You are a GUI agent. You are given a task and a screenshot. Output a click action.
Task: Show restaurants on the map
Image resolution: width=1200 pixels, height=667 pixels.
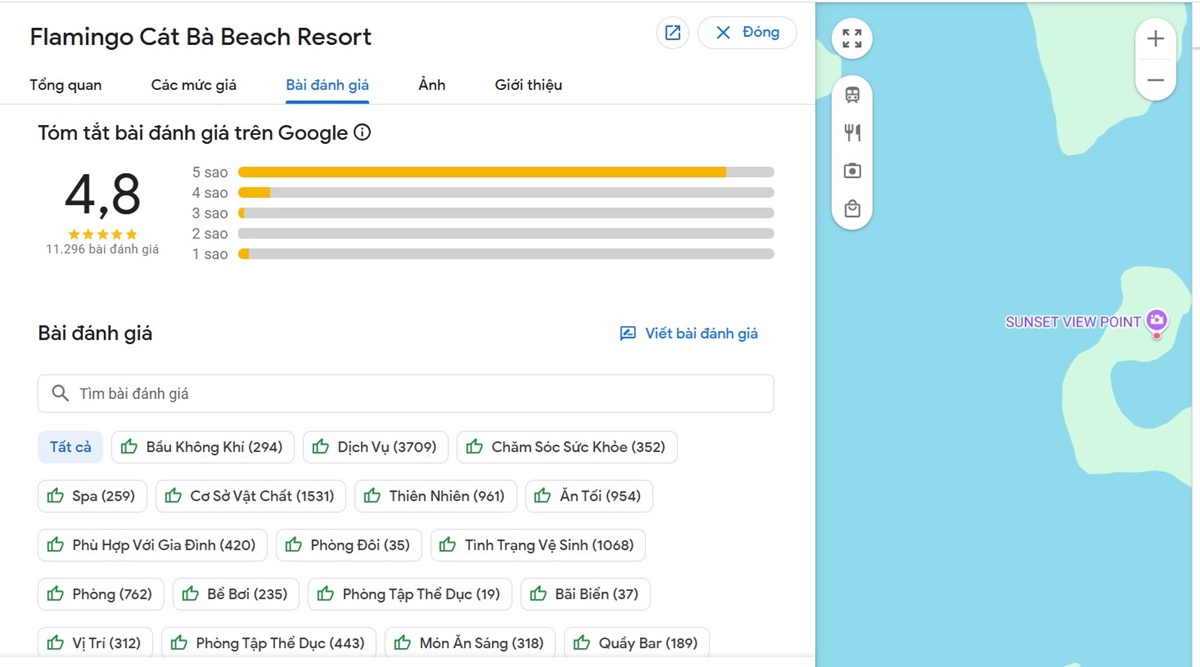click(x=852, y=133)
